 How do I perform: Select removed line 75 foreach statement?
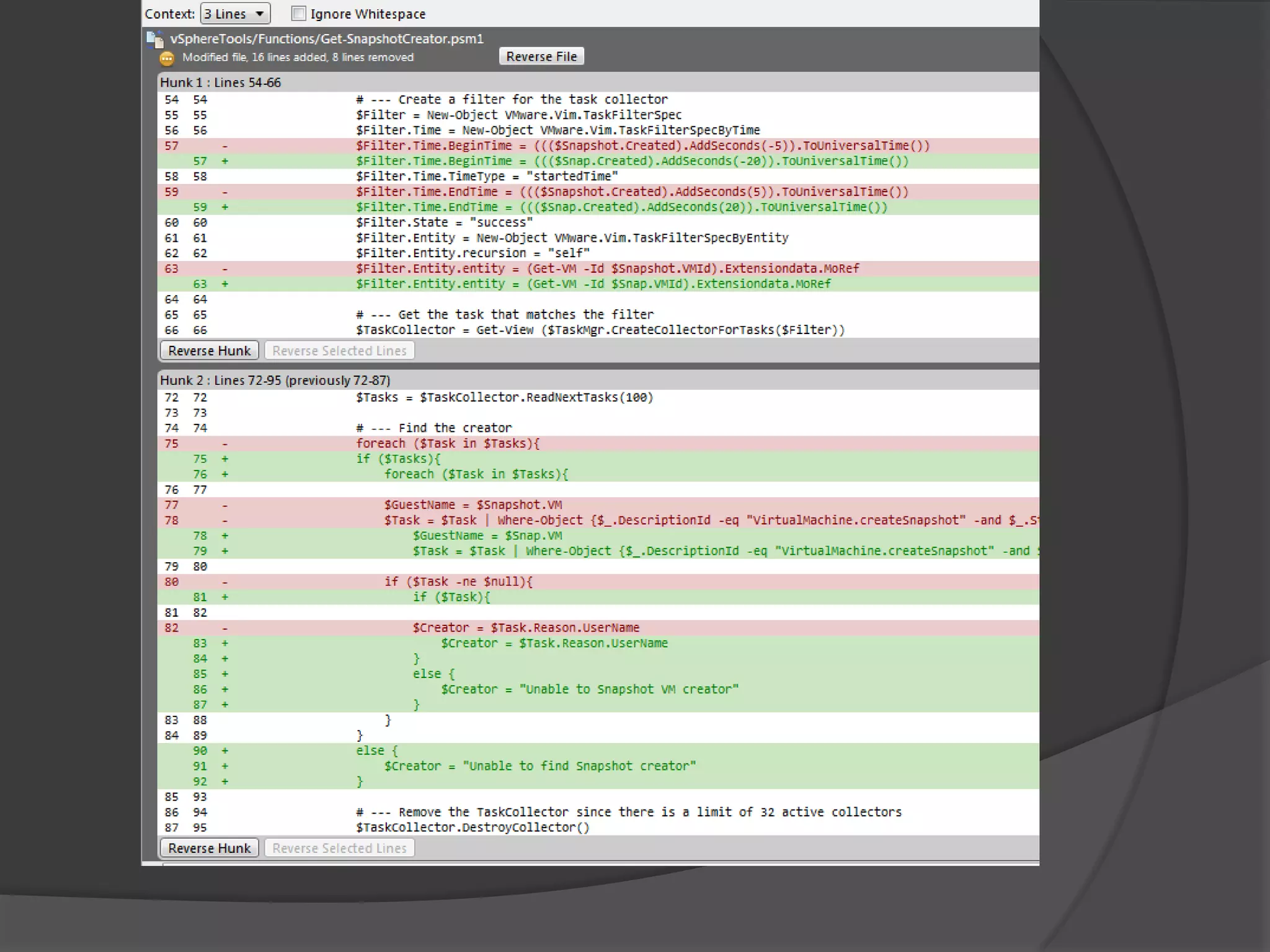448,444
